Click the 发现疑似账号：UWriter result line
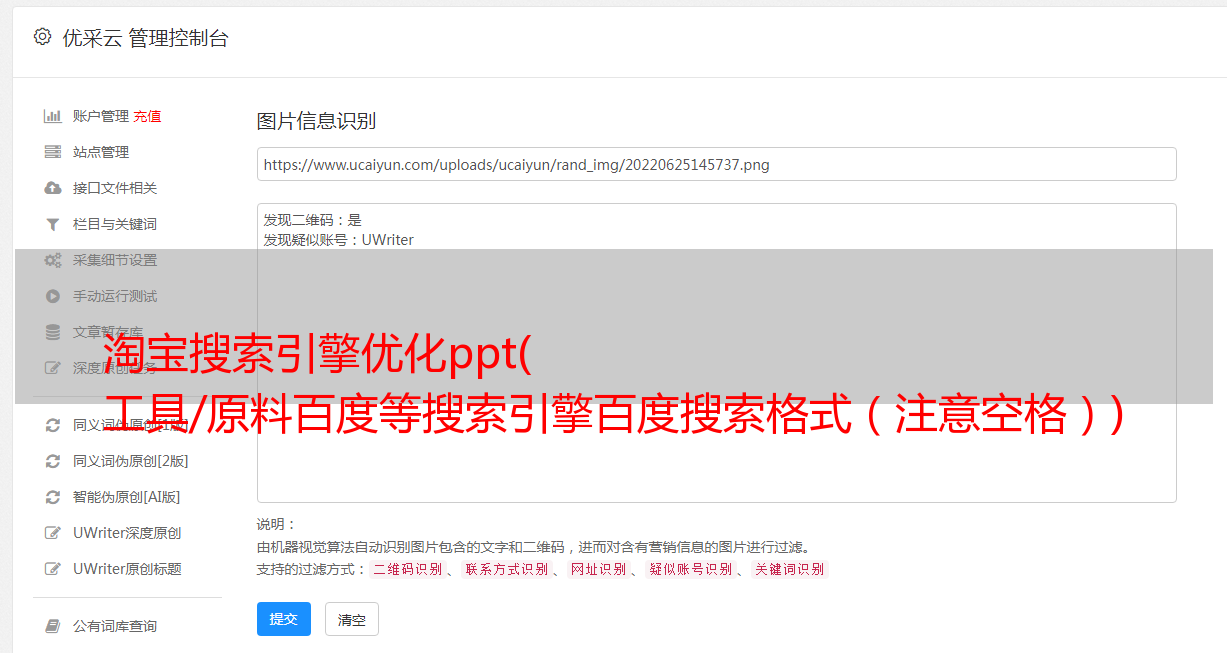1227x653 pixels. click(339, 240)
